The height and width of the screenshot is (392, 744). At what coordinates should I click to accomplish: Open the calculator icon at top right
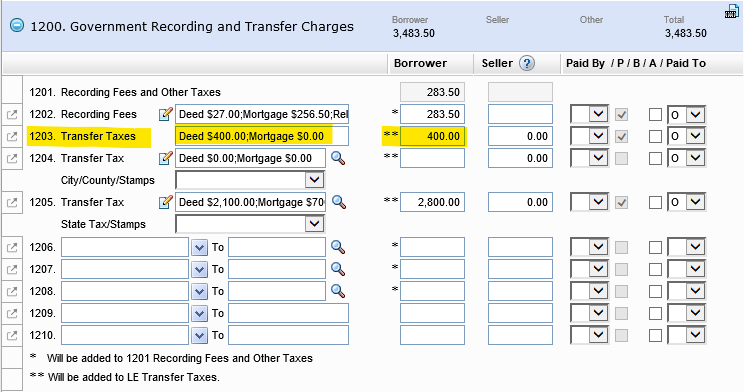pyautogui.click(x=732, y=11)
